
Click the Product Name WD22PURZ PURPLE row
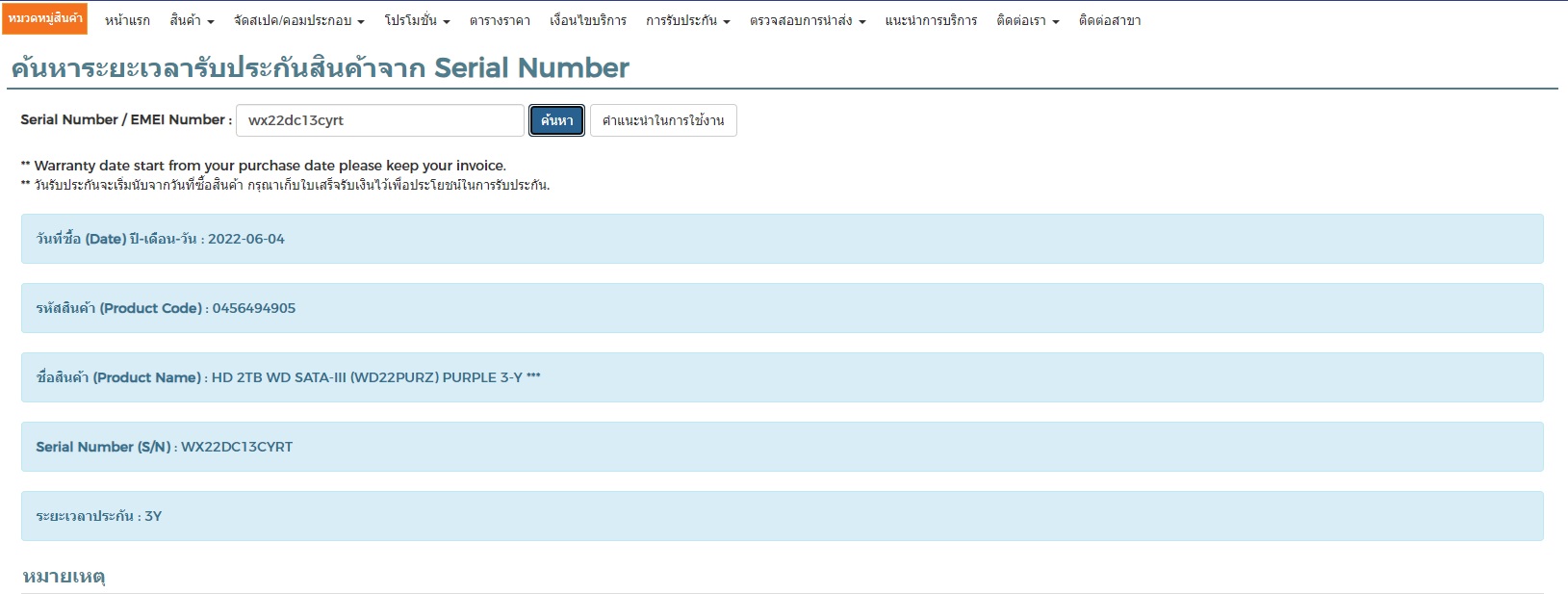(782, 377)
